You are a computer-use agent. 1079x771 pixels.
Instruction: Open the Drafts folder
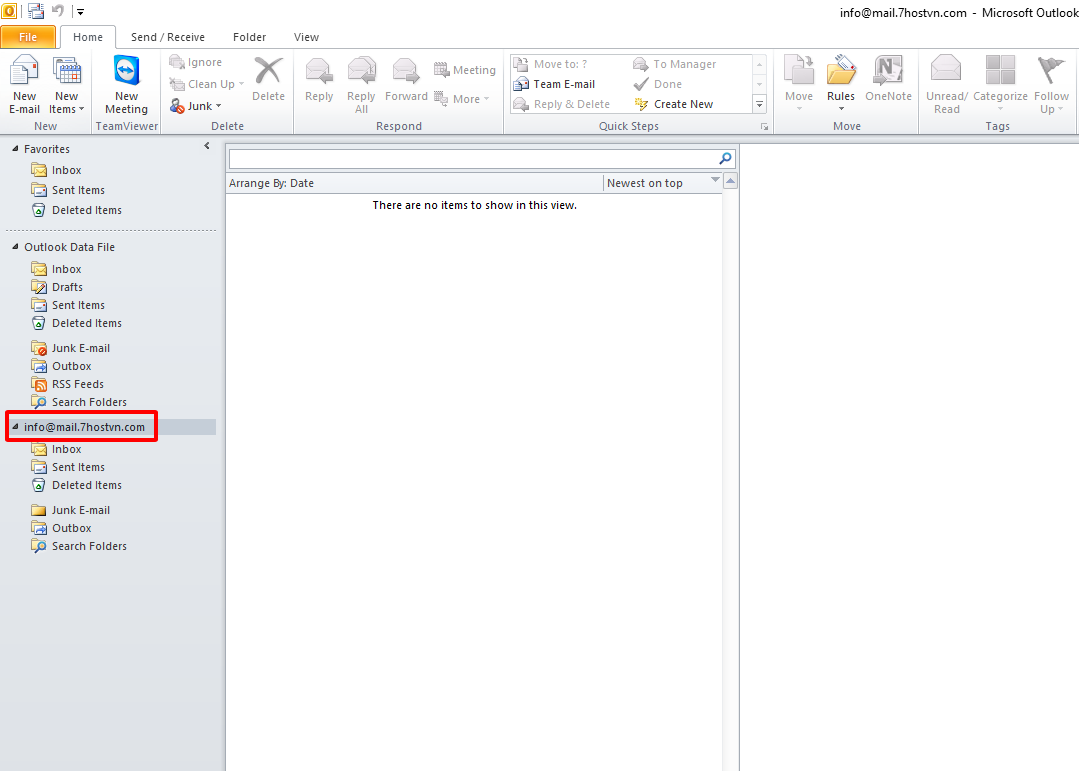pos(57,287)
